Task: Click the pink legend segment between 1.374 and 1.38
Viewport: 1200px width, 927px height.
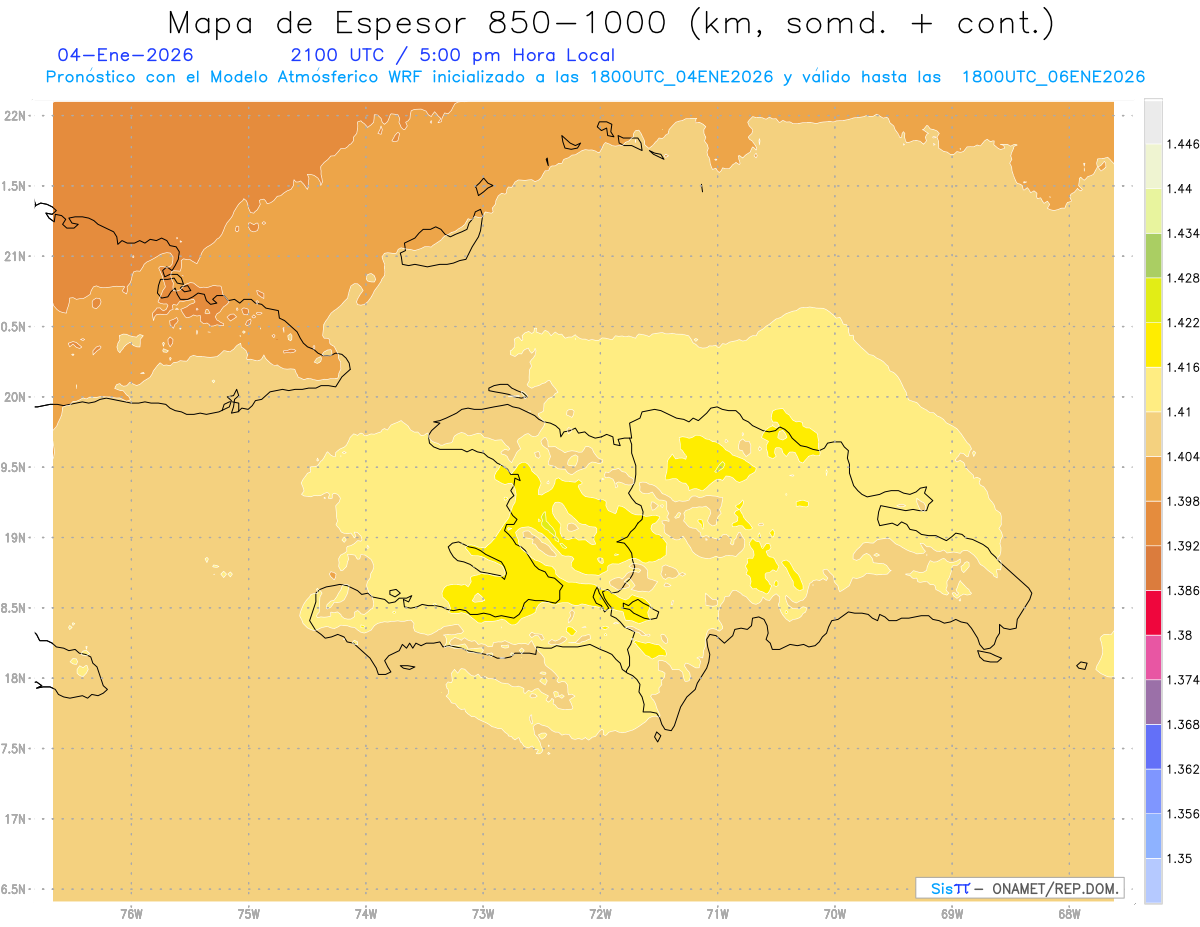Action: coord(1153,657)
